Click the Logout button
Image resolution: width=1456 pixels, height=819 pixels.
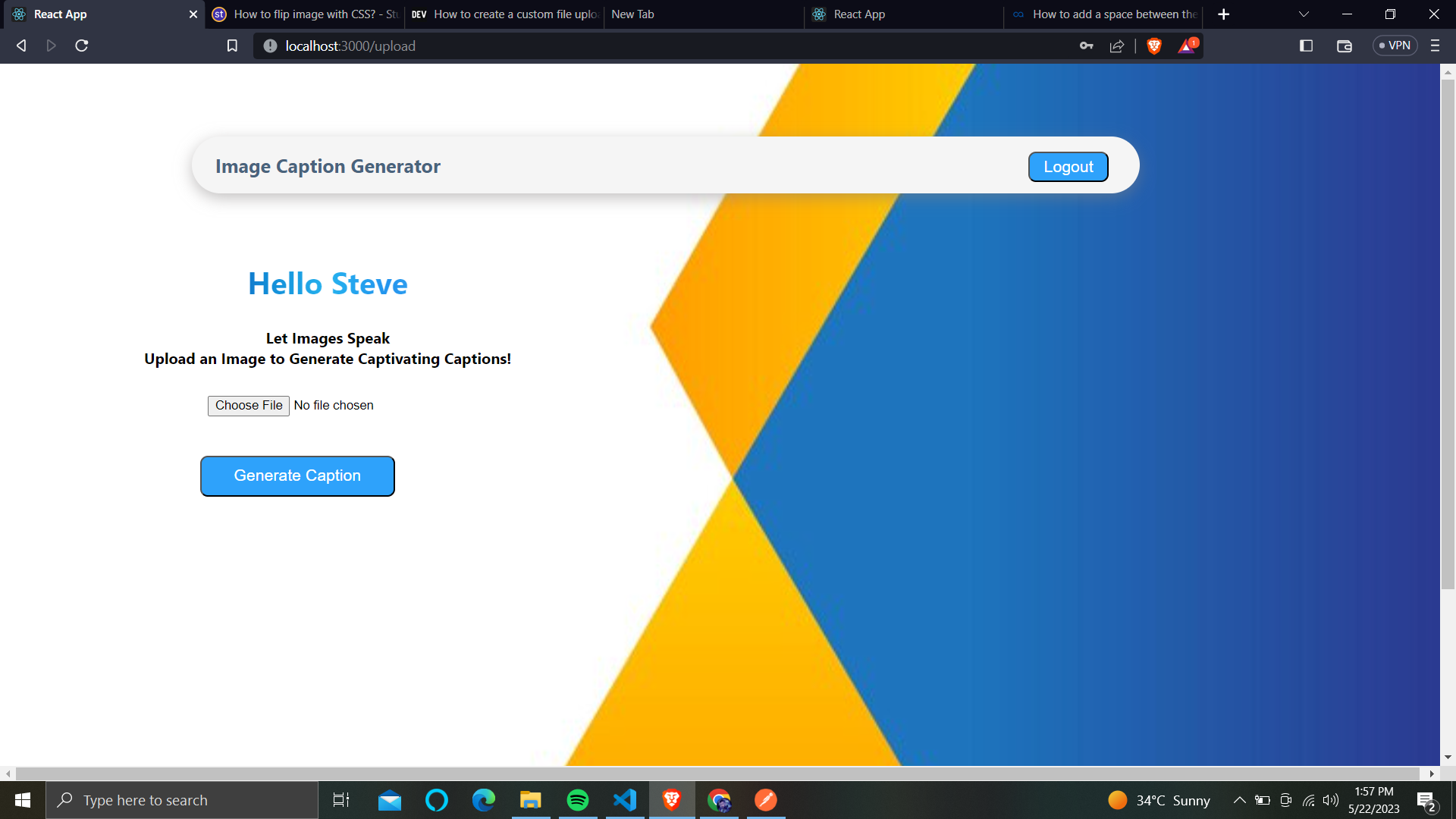click(1068, 167)
